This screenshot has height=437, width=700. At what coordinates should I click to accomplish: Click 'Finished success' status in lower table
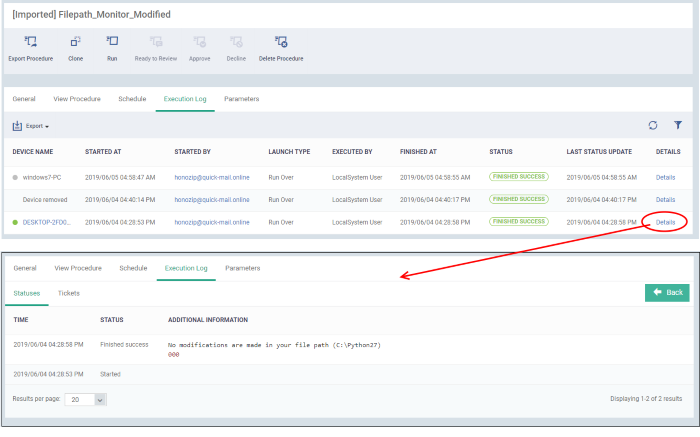(124, 345)
